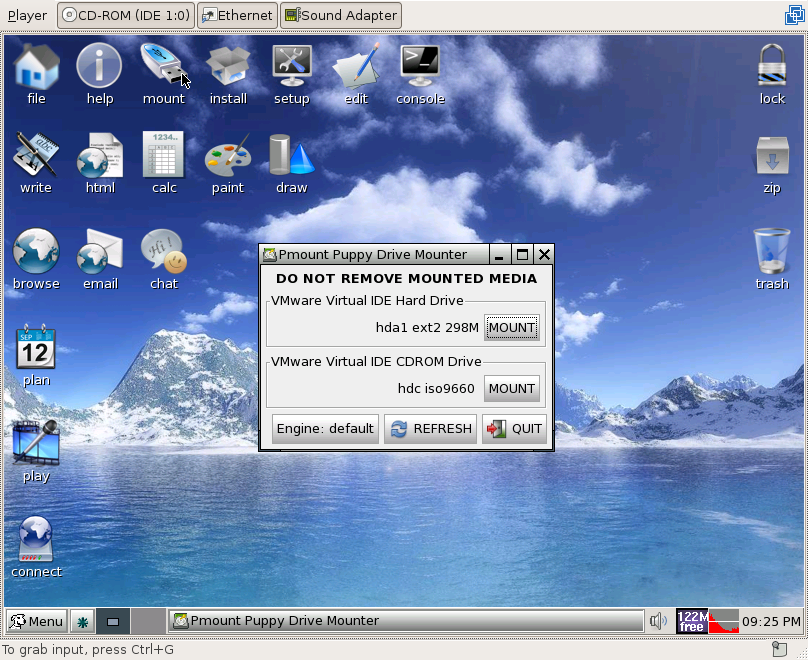Mount the hdc iso9660 CDROM drive
Viewport: 808px width, 660px height.
pyautogui.click(x=512, y=388)
